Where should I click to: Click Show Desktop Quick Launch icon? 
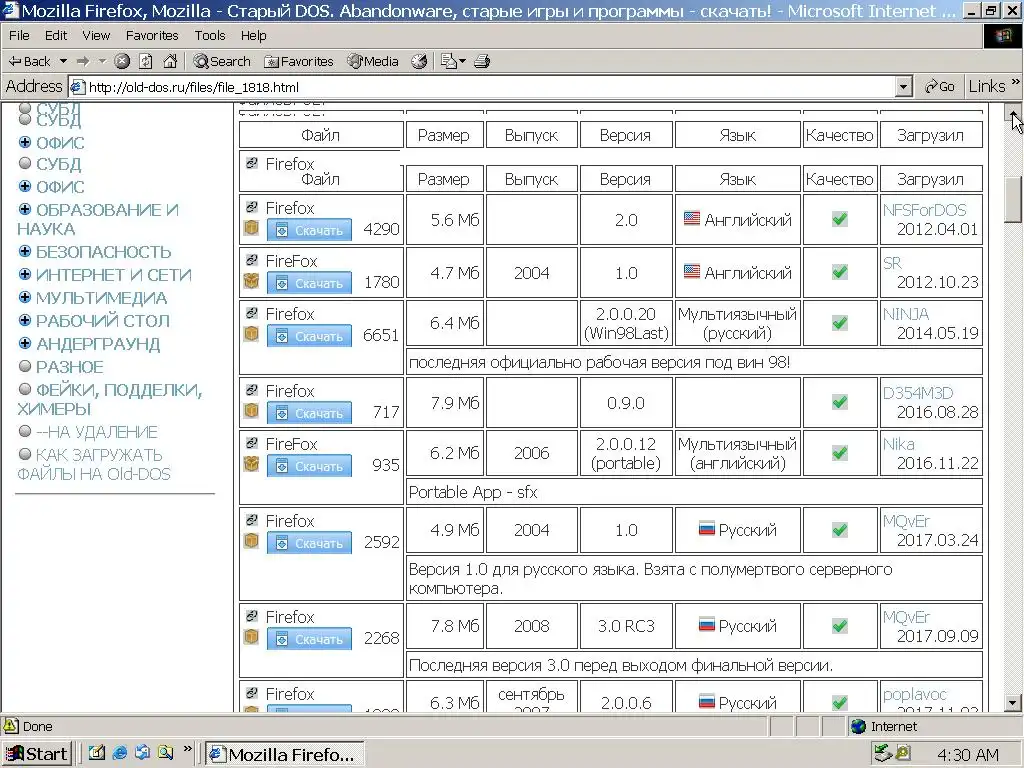tap(97, 753)
